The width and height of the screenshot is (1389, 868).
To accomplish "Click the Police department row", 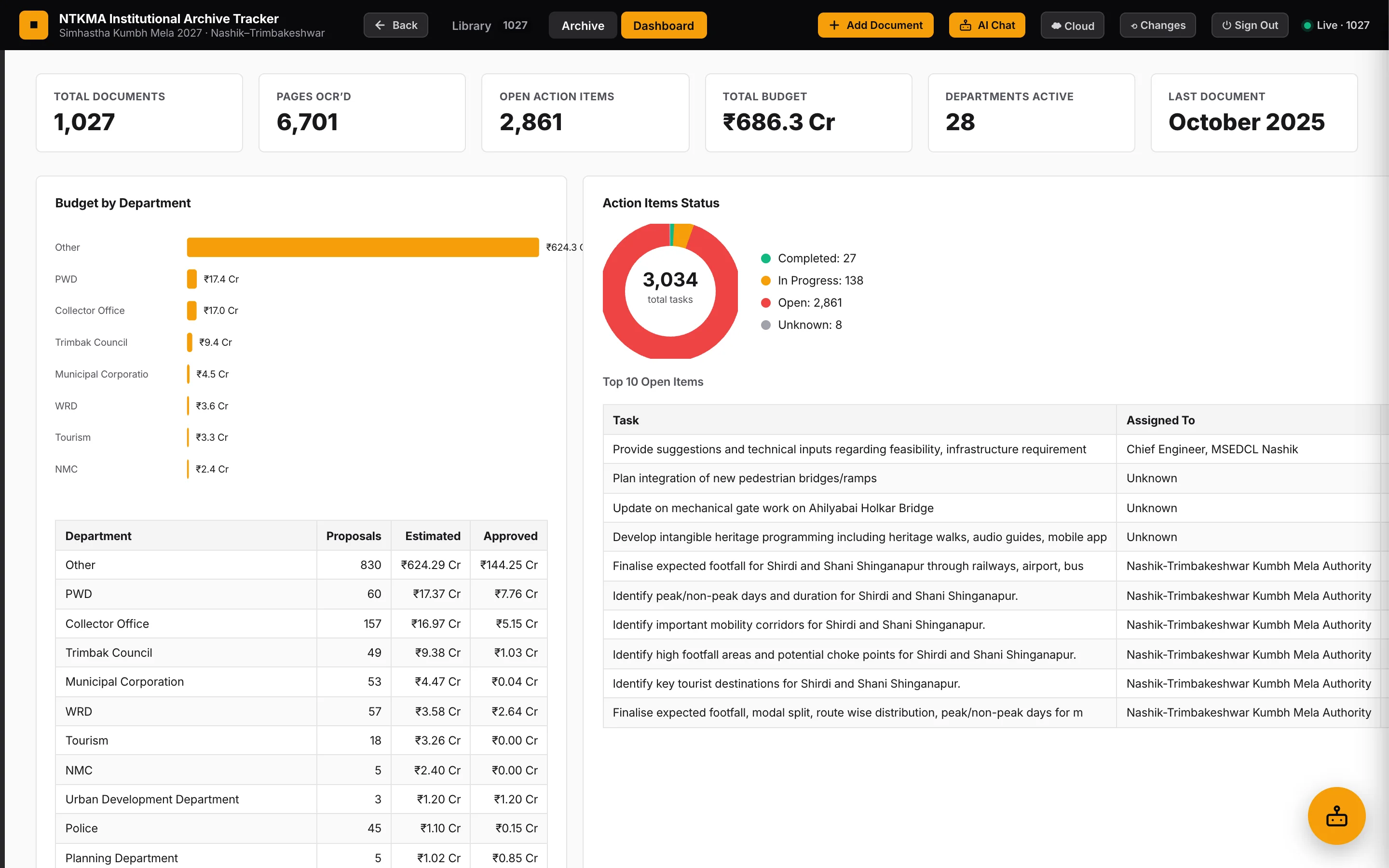I will [x=301, y=828].
